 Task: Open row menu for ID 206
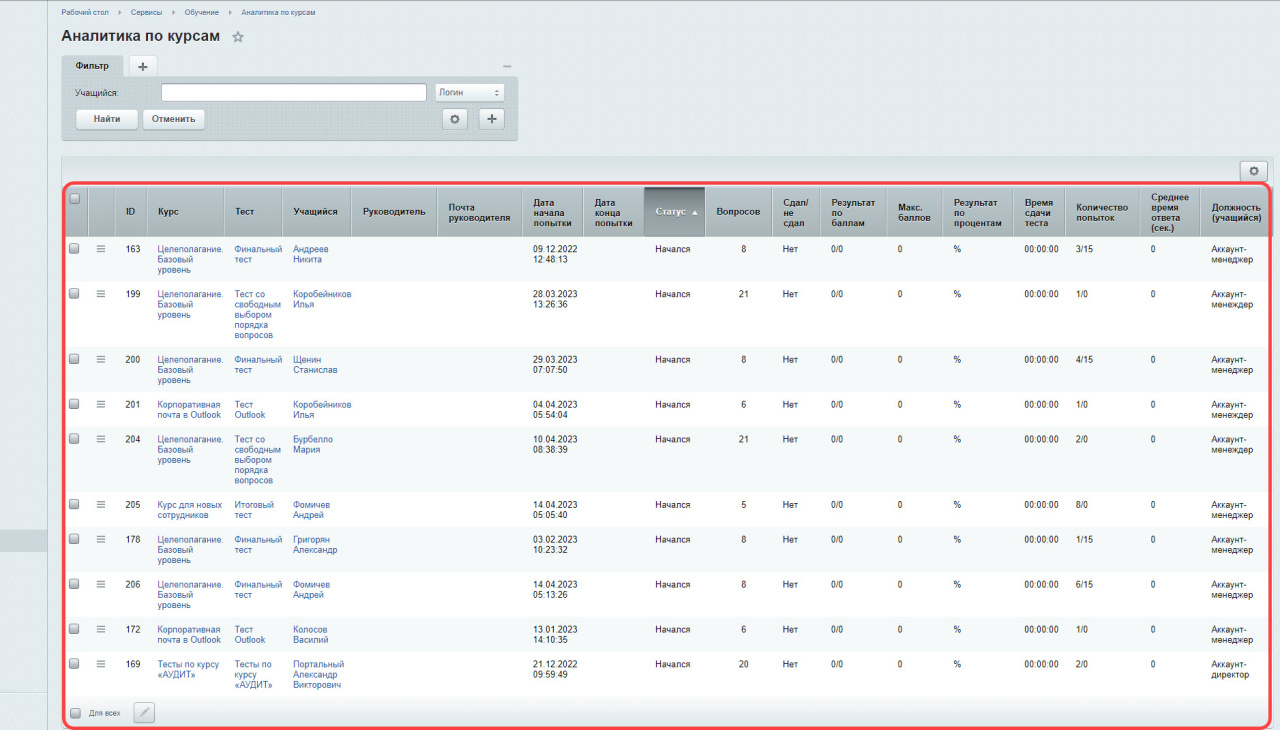(101, 584)
